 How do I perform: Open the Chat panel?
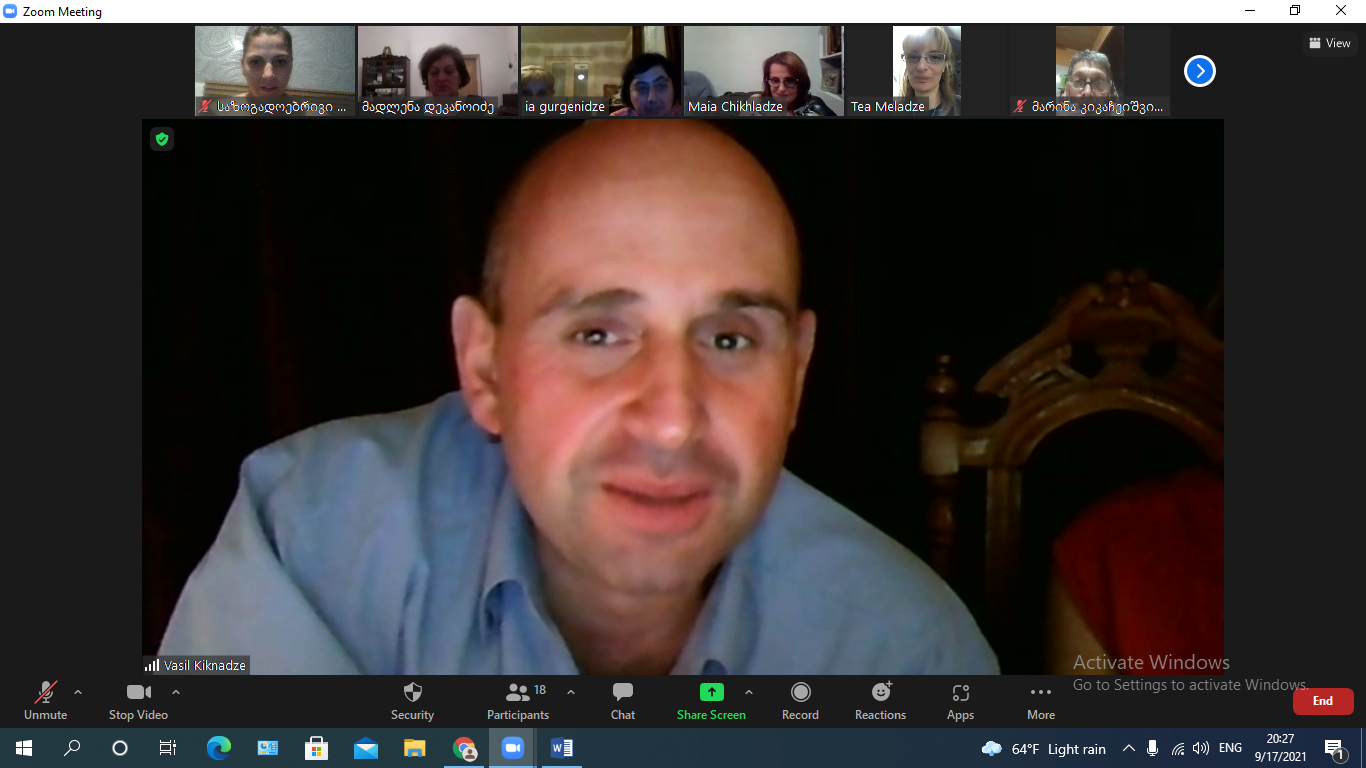click(x=623, y=700)
